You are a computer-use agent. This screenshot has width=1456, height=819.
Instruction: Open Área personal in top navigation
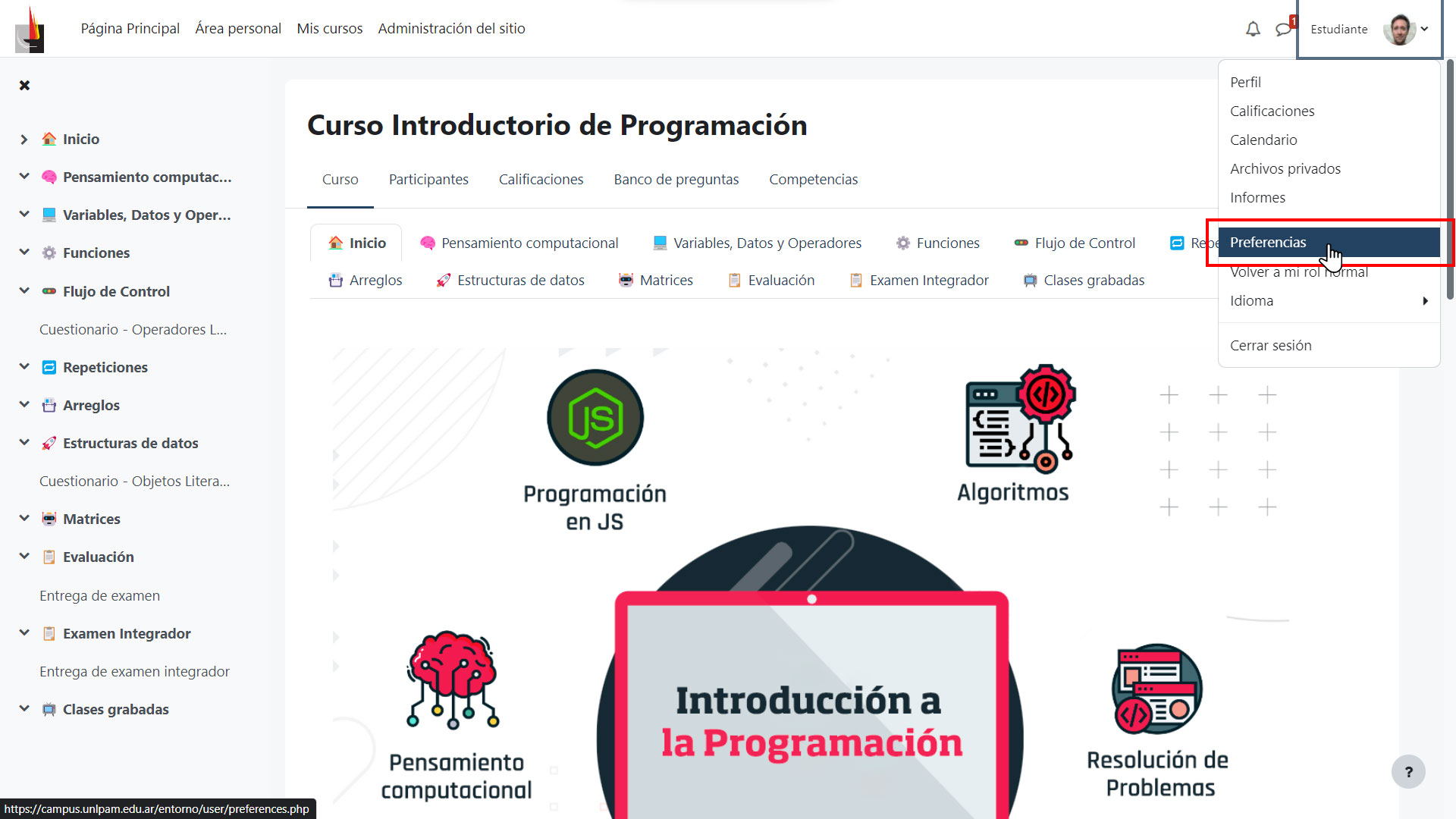[238, 29]
